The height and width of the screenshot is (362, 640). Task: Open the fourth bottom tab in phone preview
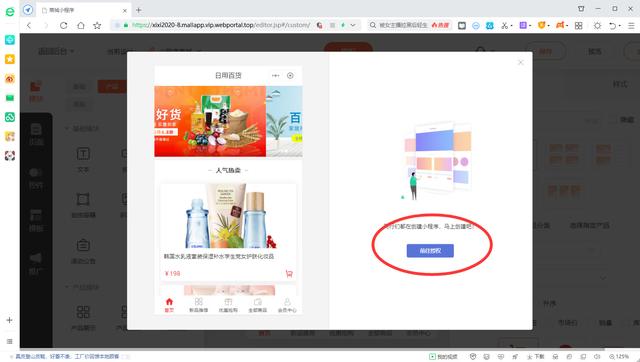point(258,305)
